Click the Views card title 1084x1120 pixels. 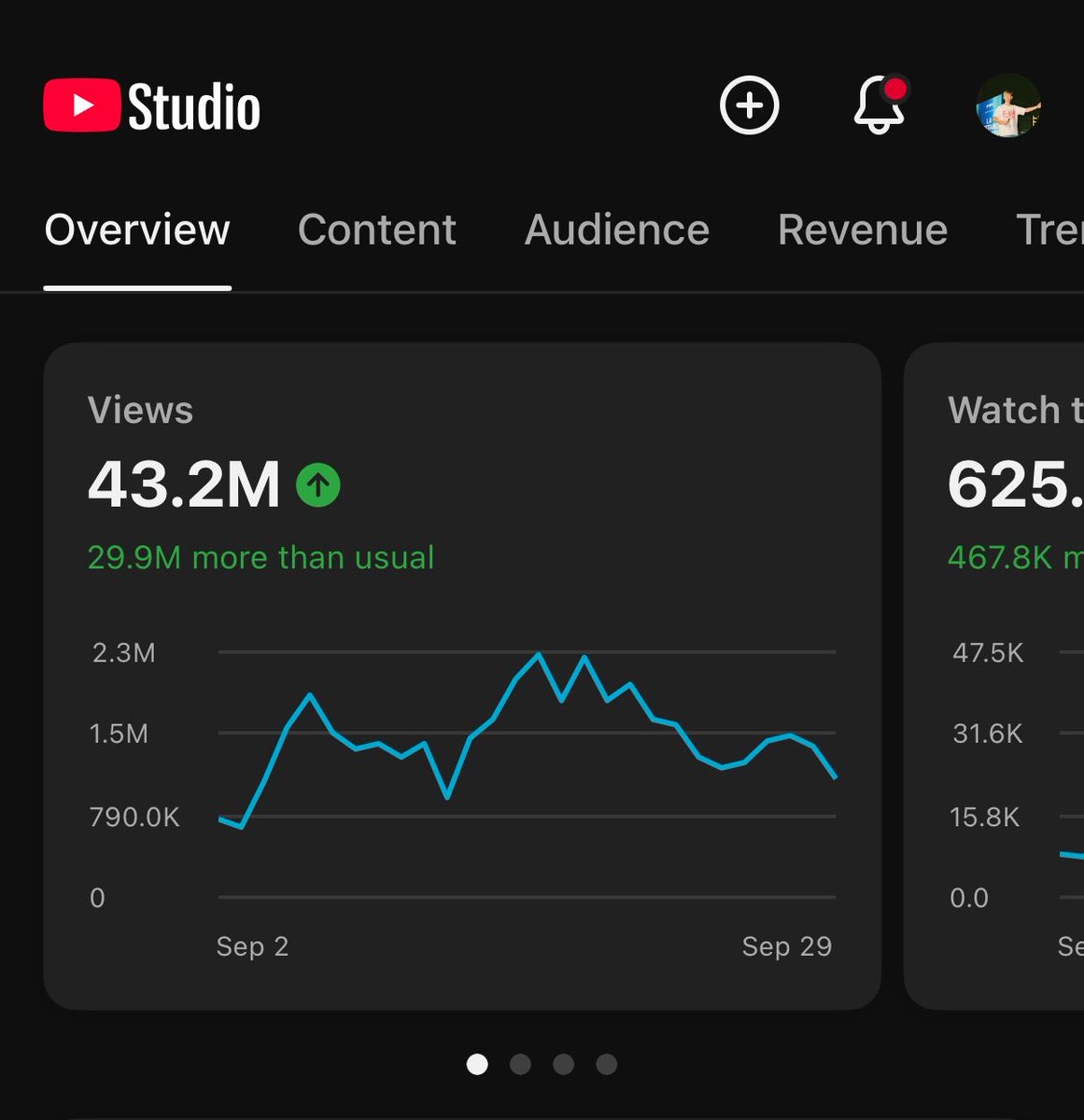click(x=140, y=411)
